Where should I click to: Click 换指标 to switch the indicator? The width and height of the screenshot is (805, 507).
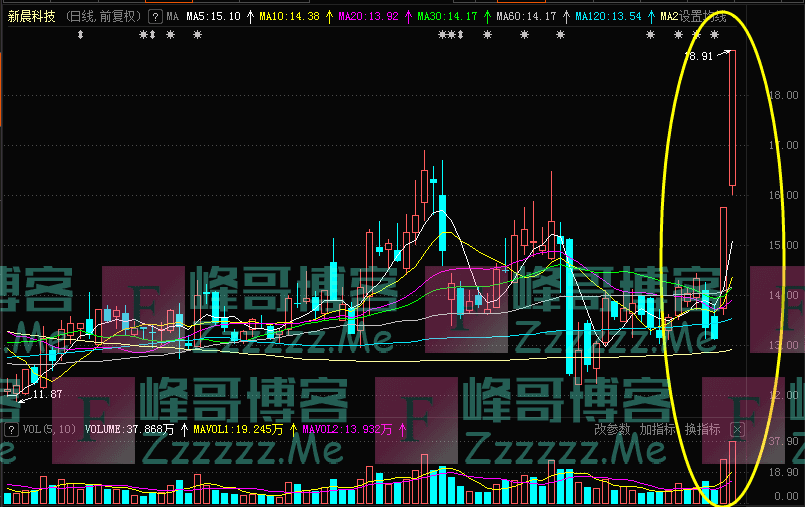click(x=702, y=429)
